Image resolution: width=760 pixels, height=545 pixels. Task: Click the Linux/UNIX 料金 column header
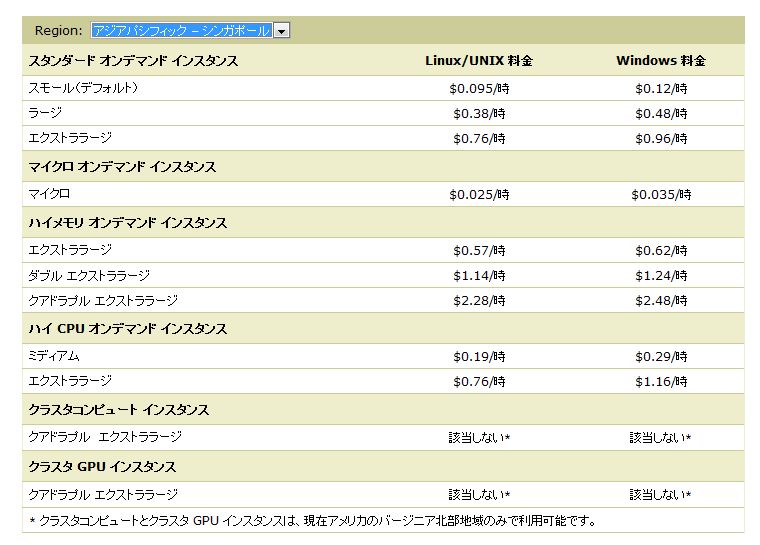pyautogui.click(x=479, y=61)
